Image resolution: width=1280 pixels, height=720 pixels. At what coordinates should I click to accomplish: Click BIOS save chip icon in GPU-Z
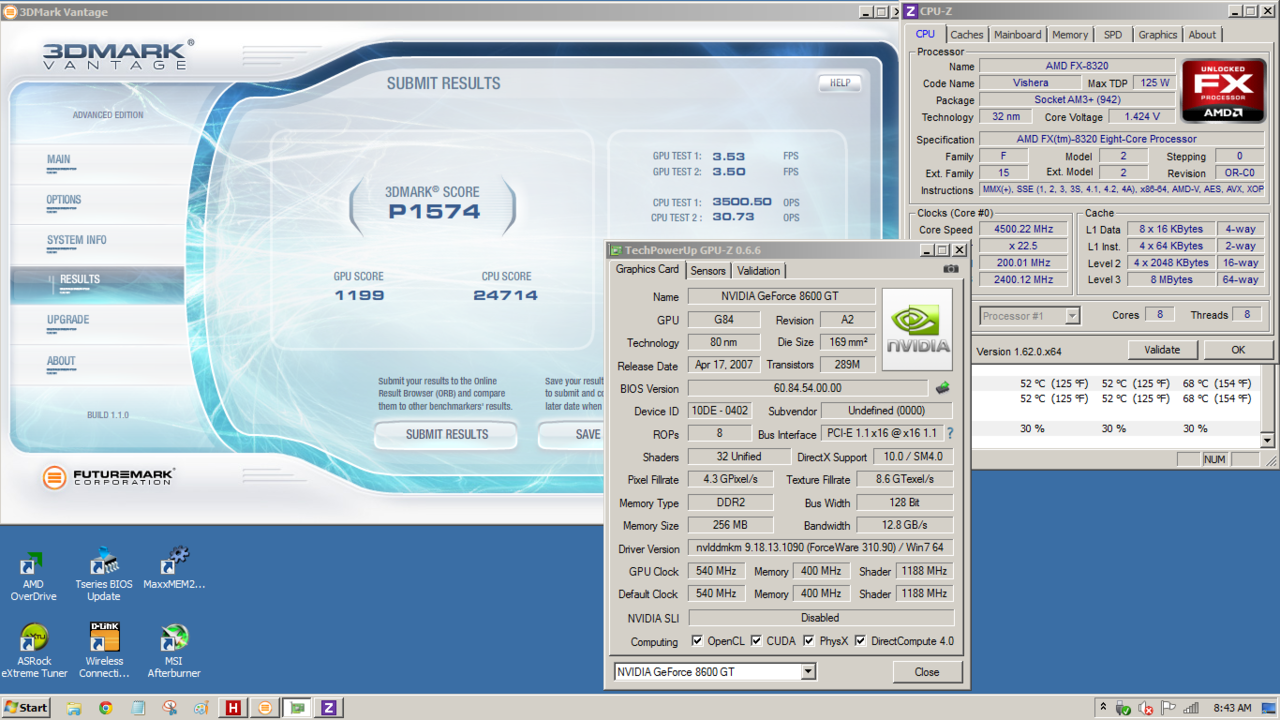pyautogui.click(x=942, y=388)
